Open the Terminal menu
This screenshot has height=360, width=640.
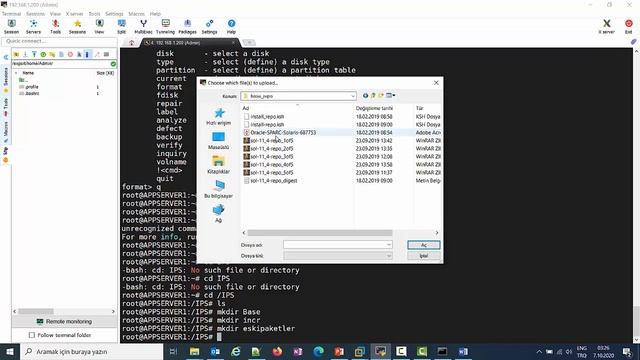(11, 14)
